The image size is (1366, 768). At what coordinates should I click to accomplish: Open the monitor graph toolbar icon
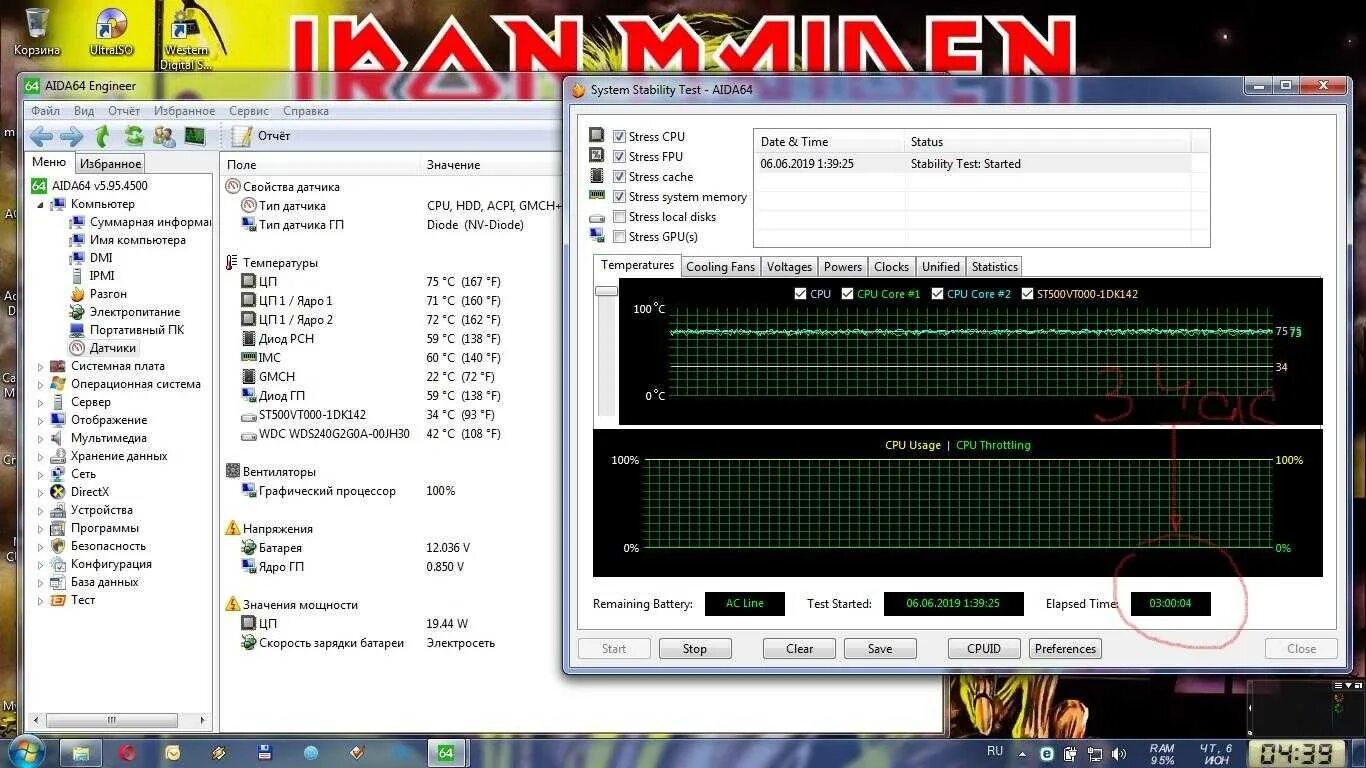[x=195, y=136]
